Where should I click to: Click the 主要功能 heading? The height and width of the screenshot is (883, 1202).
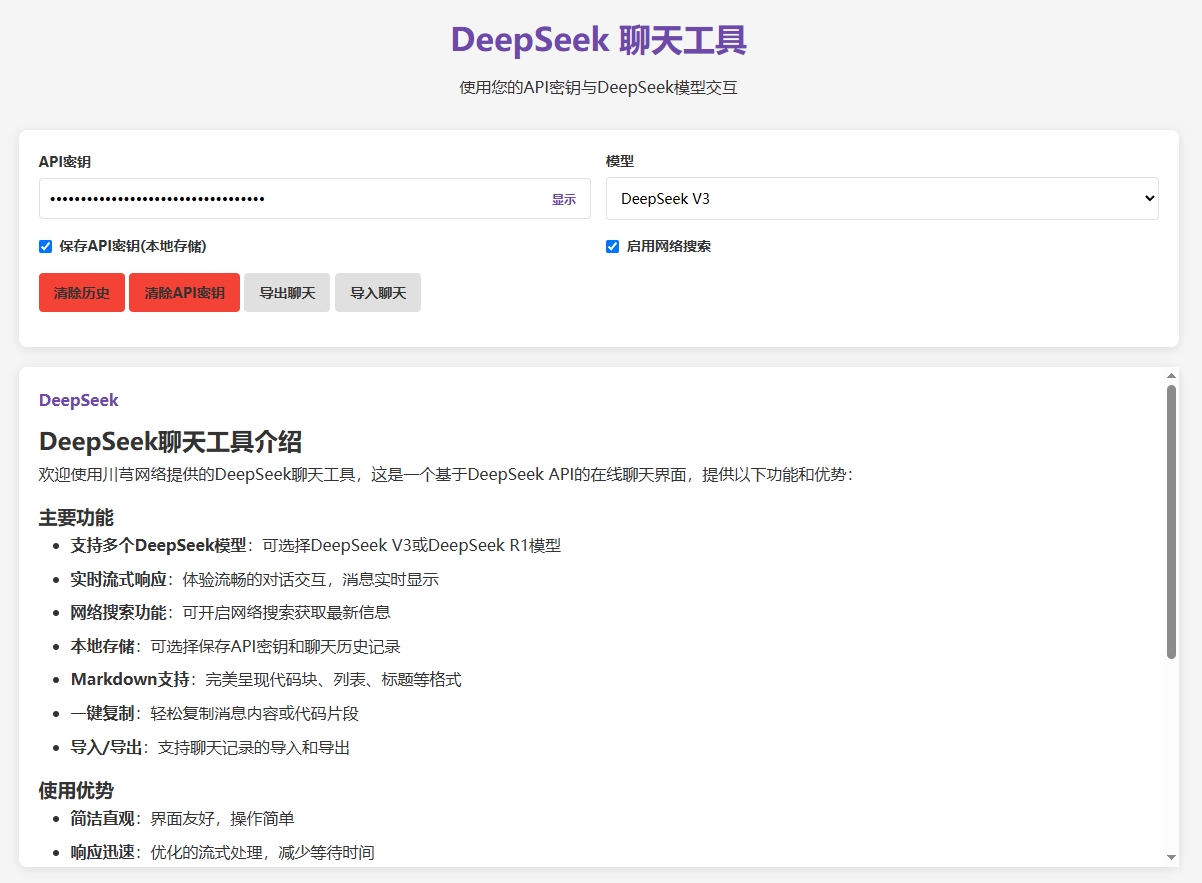pyautogui.click(x=76, y=518)
